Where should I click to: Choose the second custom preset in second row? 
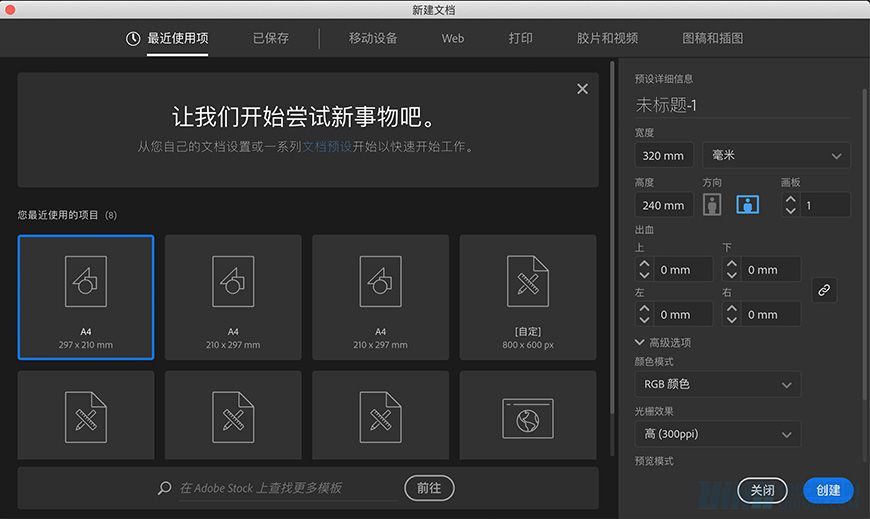tap(233, 415)
